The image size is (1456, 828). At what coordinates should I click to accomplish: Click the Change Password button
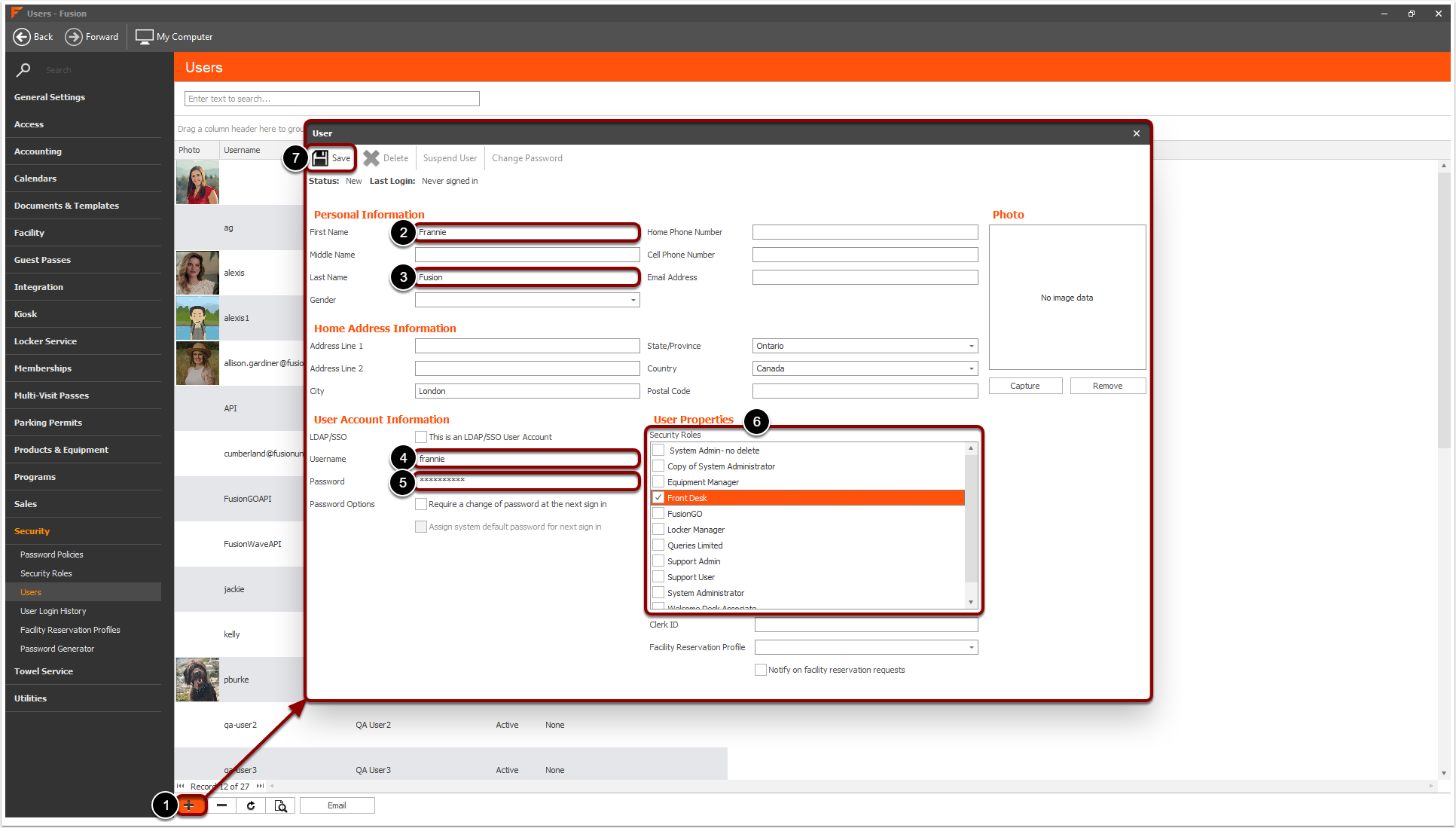(527, 158)
